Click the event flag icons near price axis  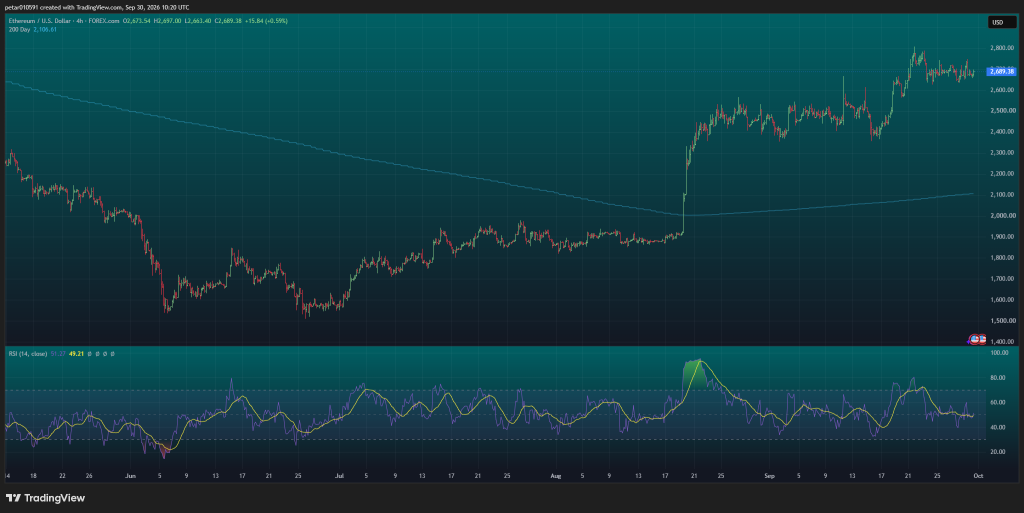(977, 339)
